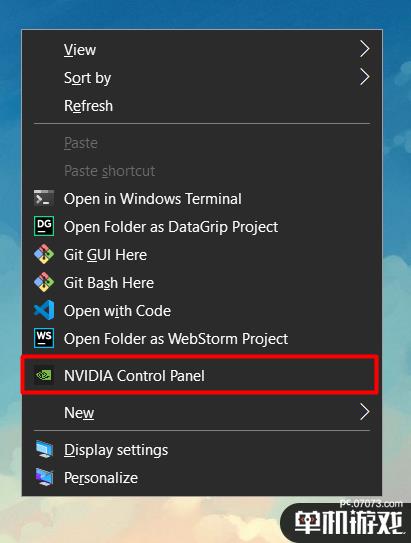Click the Display settings monitor icon
The height and width of the screenshot is (543, 411).
pyautogui.click(x=44, y=449)
